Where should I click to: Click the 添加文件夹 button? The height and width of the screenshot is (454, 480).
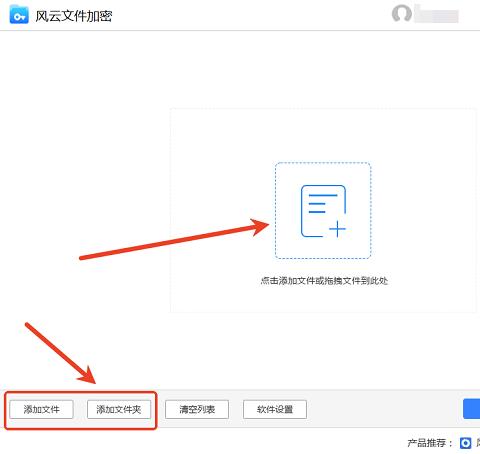(119, 409)
